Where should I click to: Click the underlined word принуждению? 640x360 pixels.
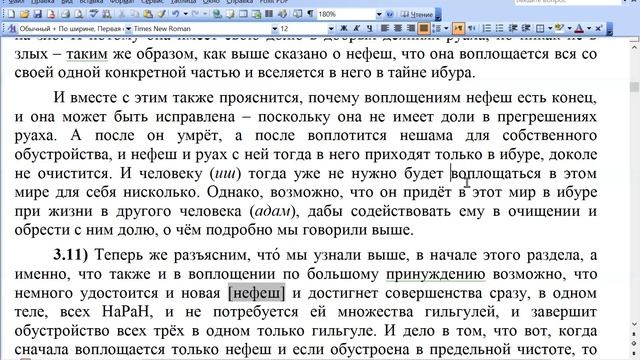point(436,274)
